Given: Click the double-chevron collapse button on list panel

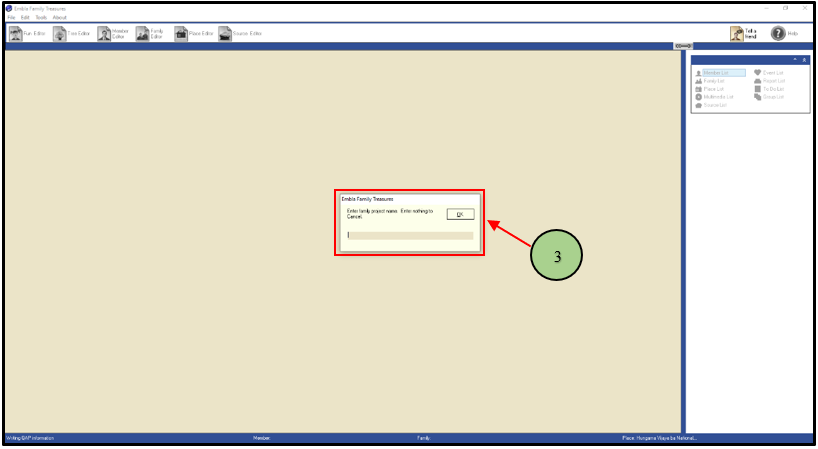Looking at the screenshot, I should tap(804, 60).
